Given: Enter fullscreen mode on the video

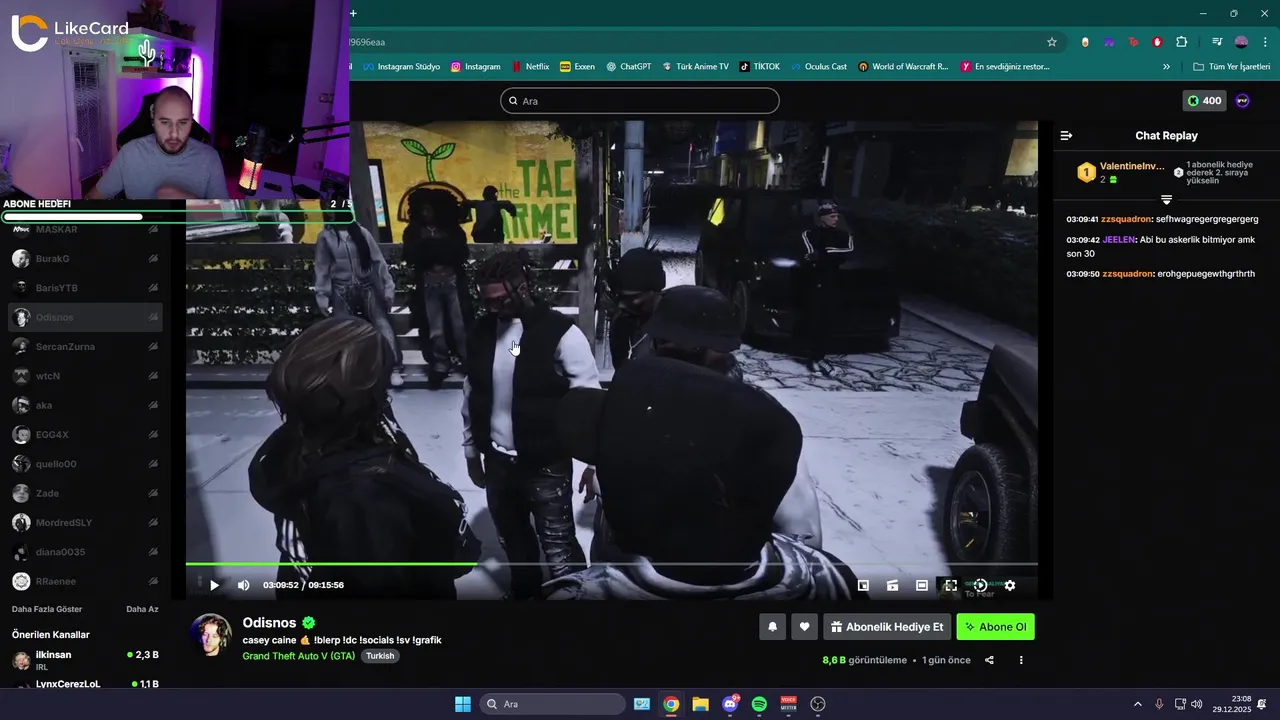Looking at the screenshot, I should 951,585.
